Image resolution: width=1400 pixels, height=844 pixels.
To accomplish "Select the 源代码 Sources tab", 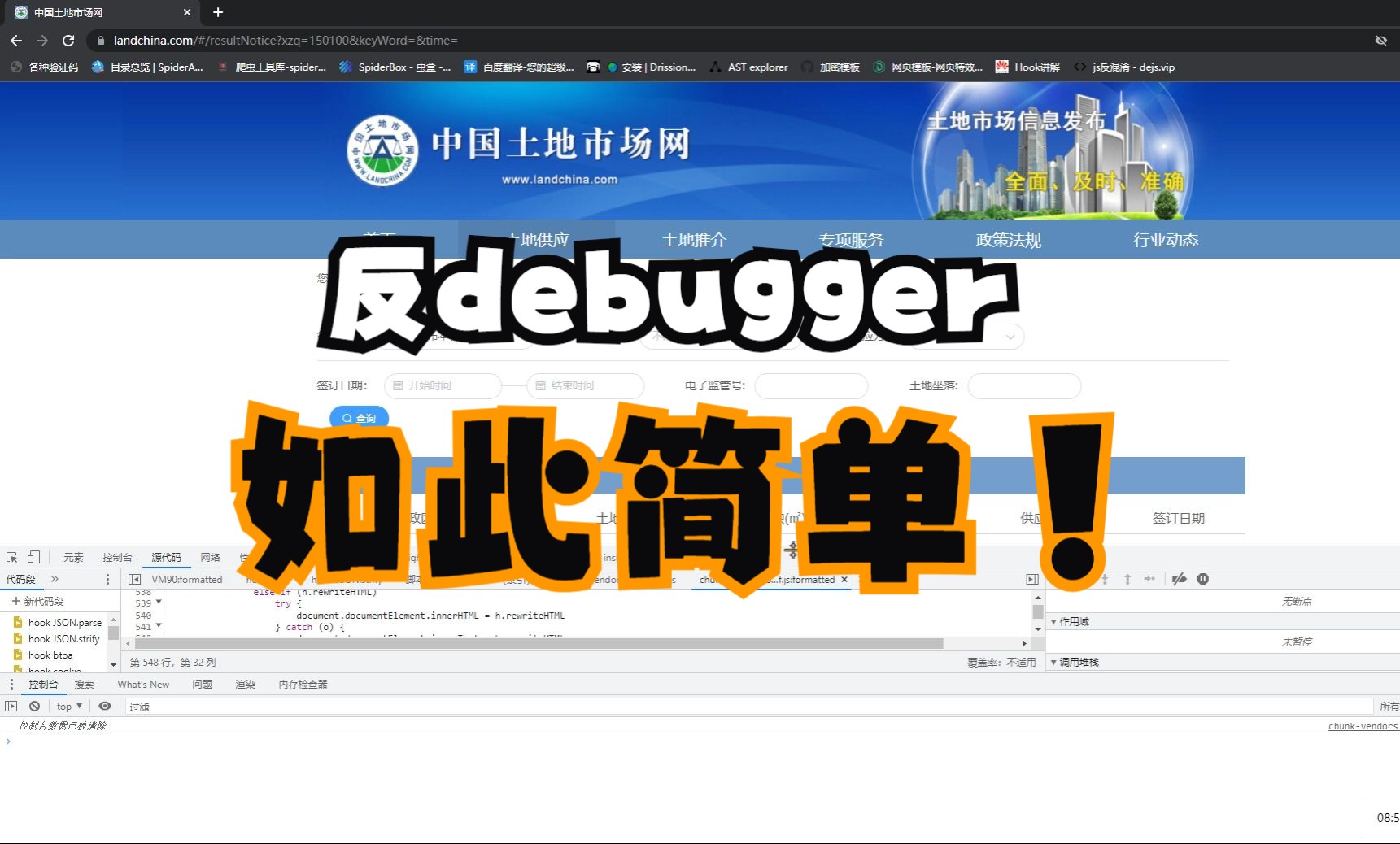I will pyautogui.click(x=166, y=557).
